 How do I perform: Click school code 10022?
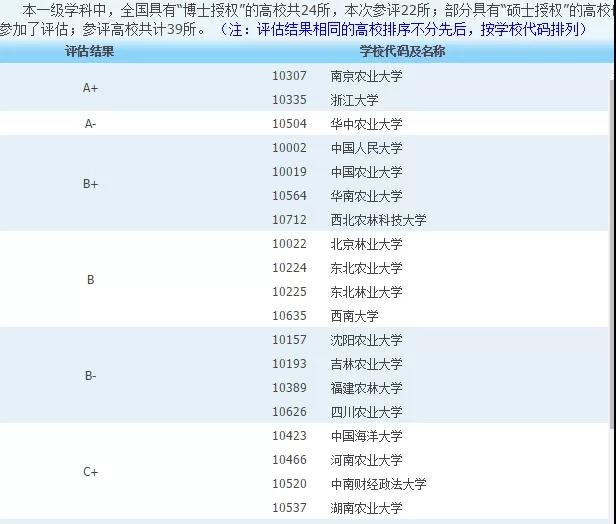290,244
